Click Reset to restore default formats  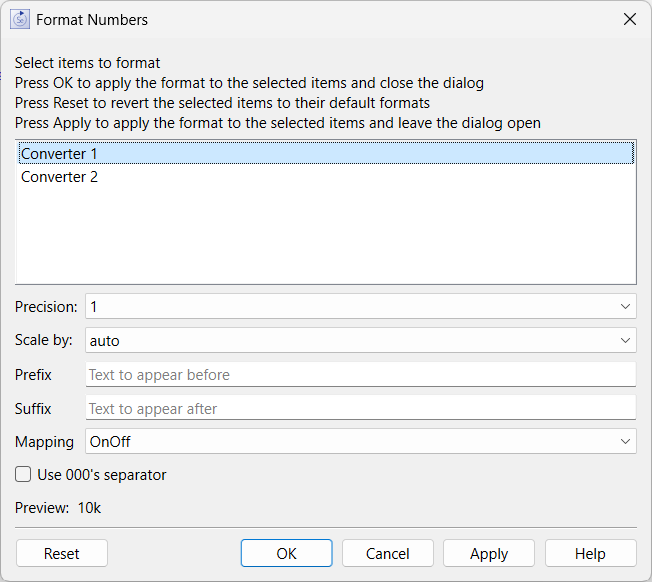(62, 553)
